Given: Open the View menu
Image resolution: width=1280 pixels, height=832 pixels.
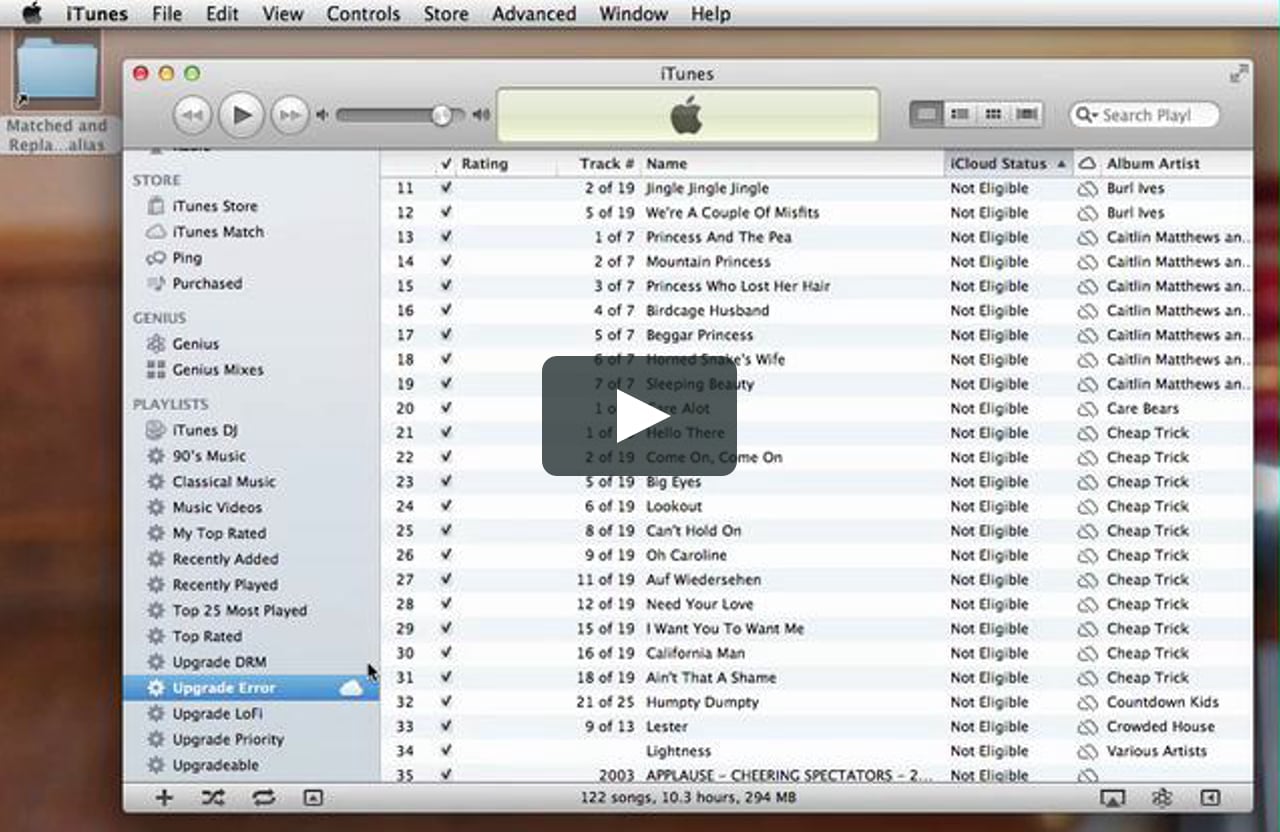Looking at the screenshot, I should click(283, 14).
